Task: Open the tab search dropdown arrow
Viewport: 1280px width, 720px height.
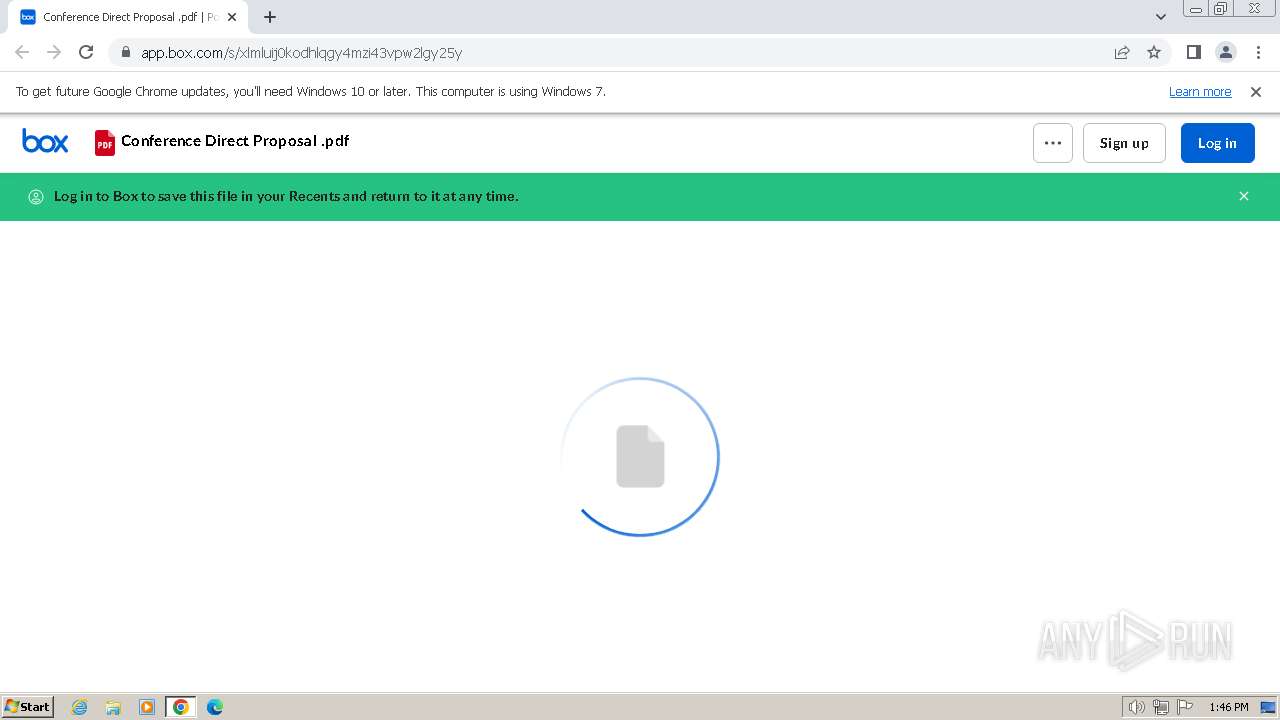Action: point(1161,17)
